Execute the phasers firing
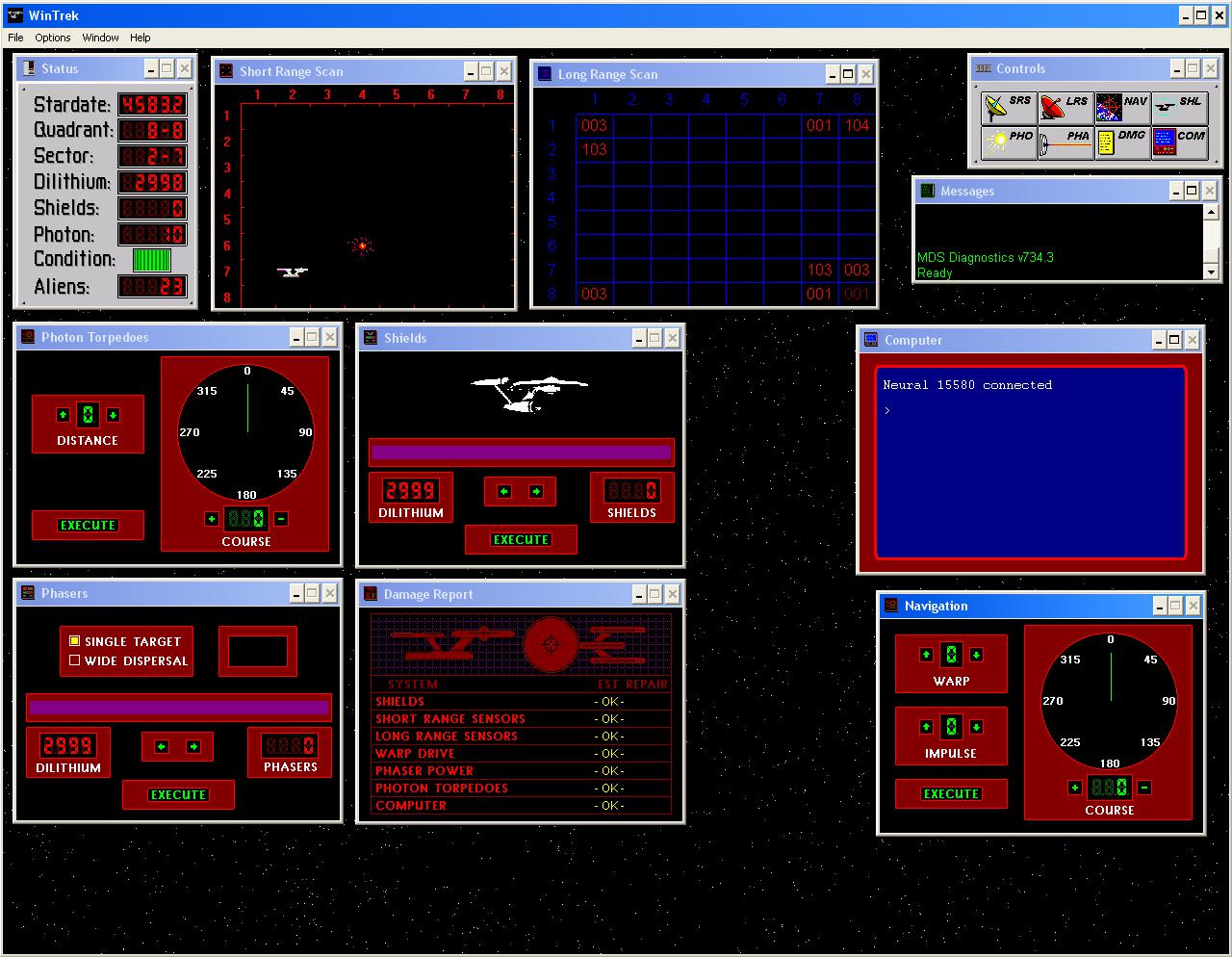 coord(178,795)
